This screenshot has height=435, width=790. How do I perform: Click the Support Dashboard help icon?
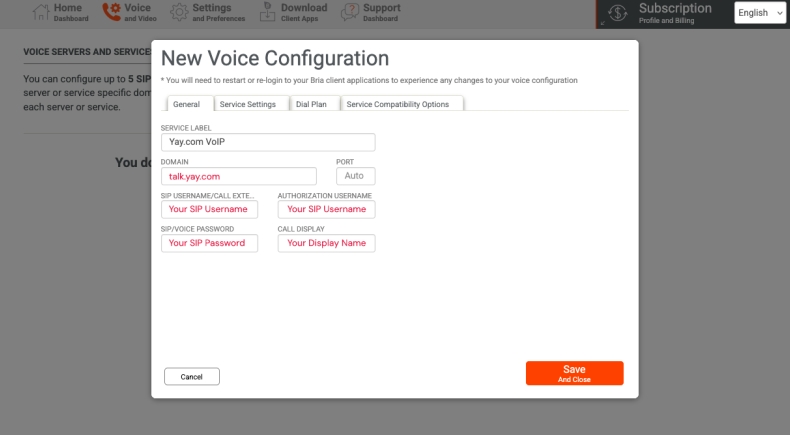pyautogui.click(x=350, y=12)
